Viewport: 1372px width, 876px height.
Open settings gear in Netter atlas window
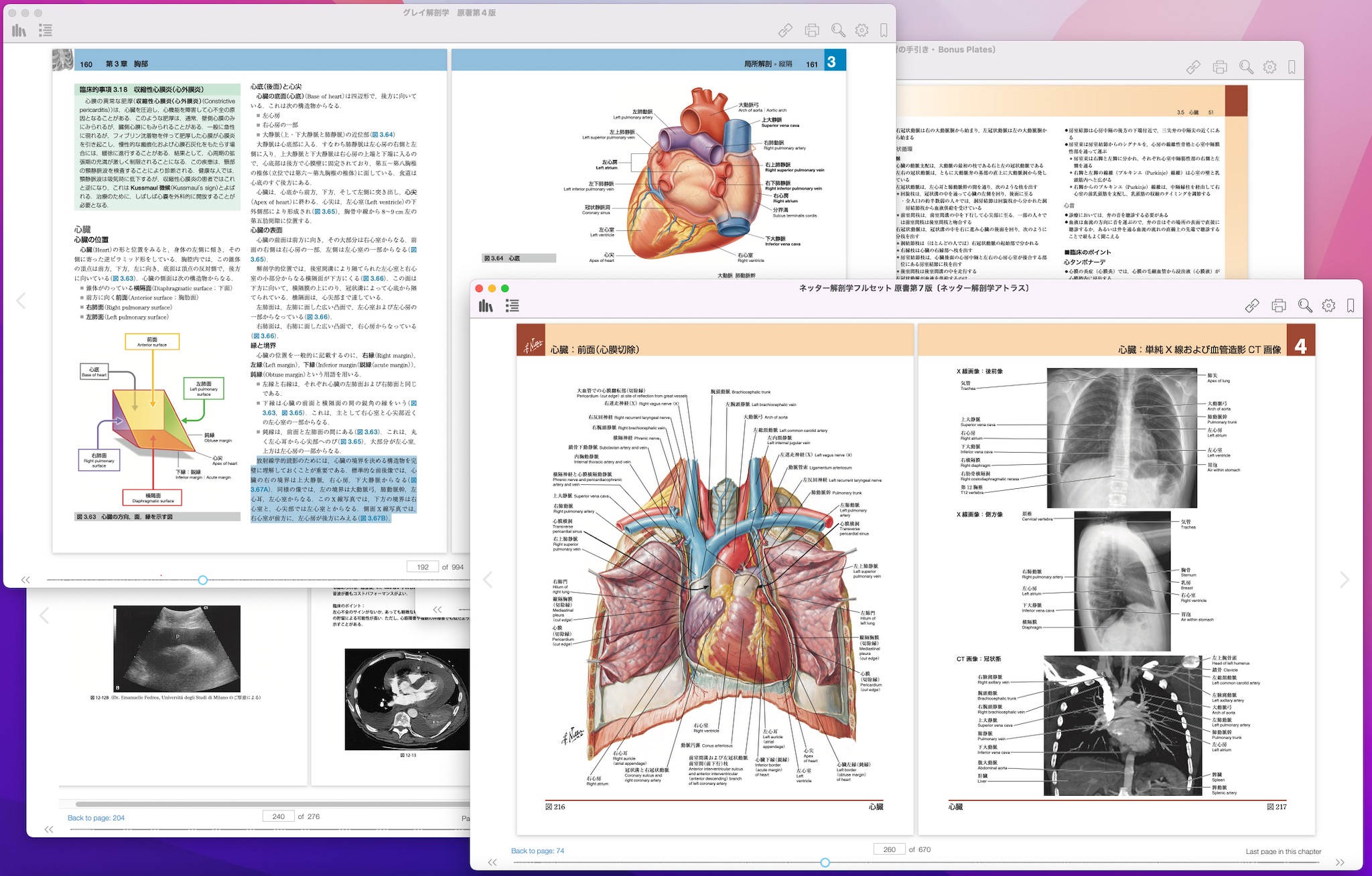(1328, 306)
